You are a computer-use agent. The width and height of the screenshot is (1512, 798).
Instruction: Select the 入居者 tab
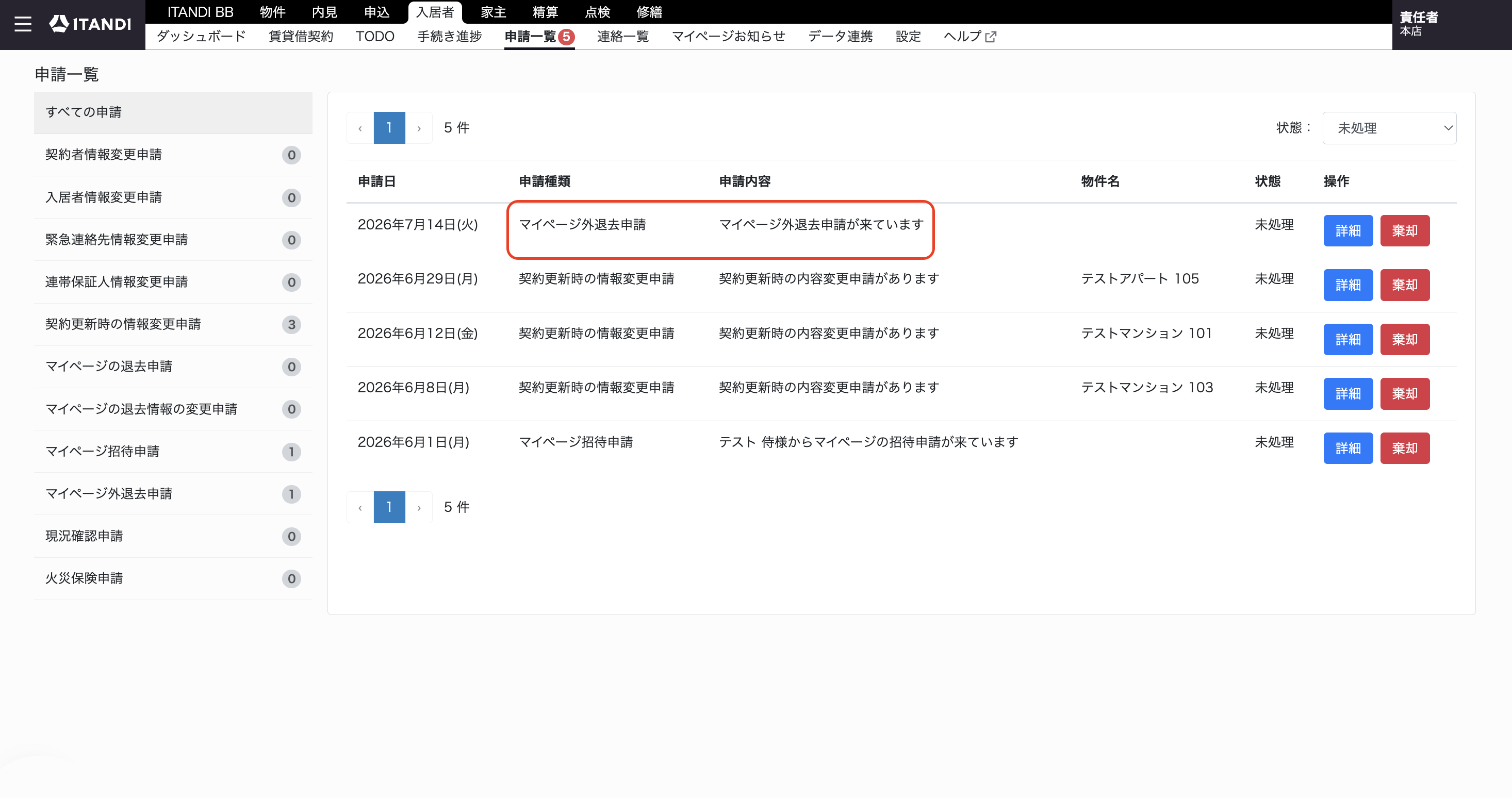pyautogui.click(x=435, y=12)
